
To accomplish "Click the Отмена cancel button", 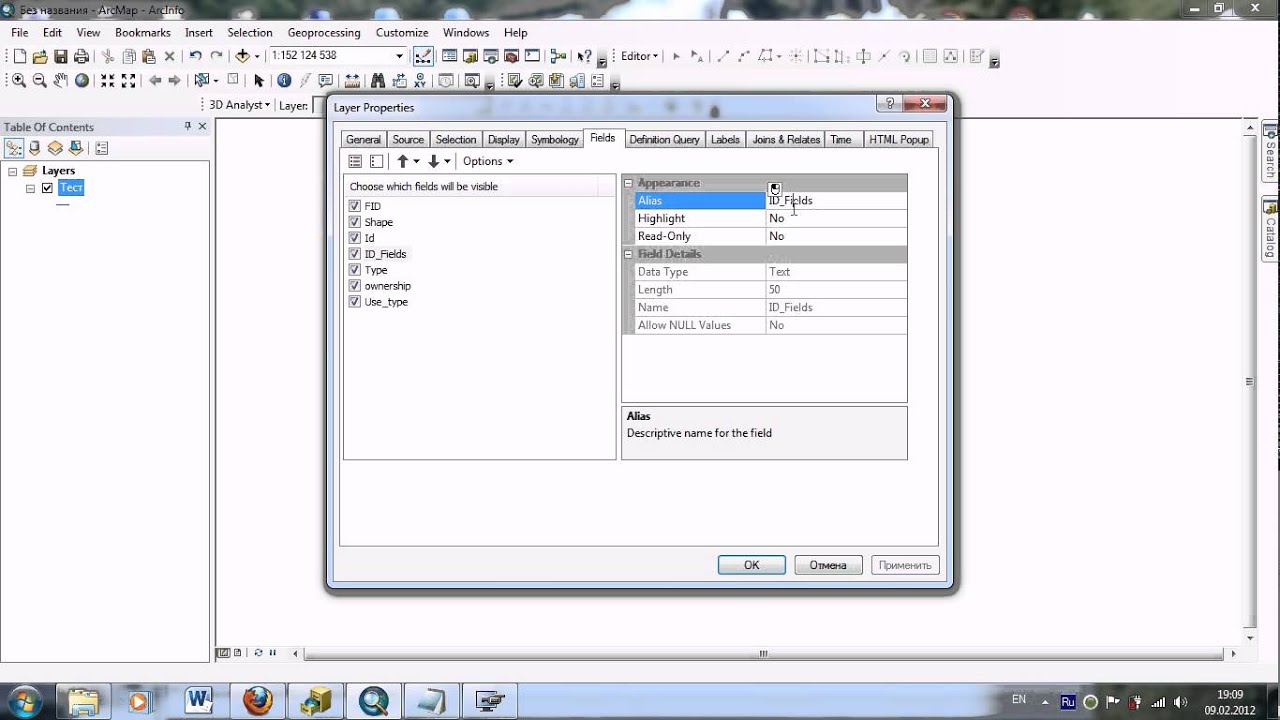I will tap(828, 565).
